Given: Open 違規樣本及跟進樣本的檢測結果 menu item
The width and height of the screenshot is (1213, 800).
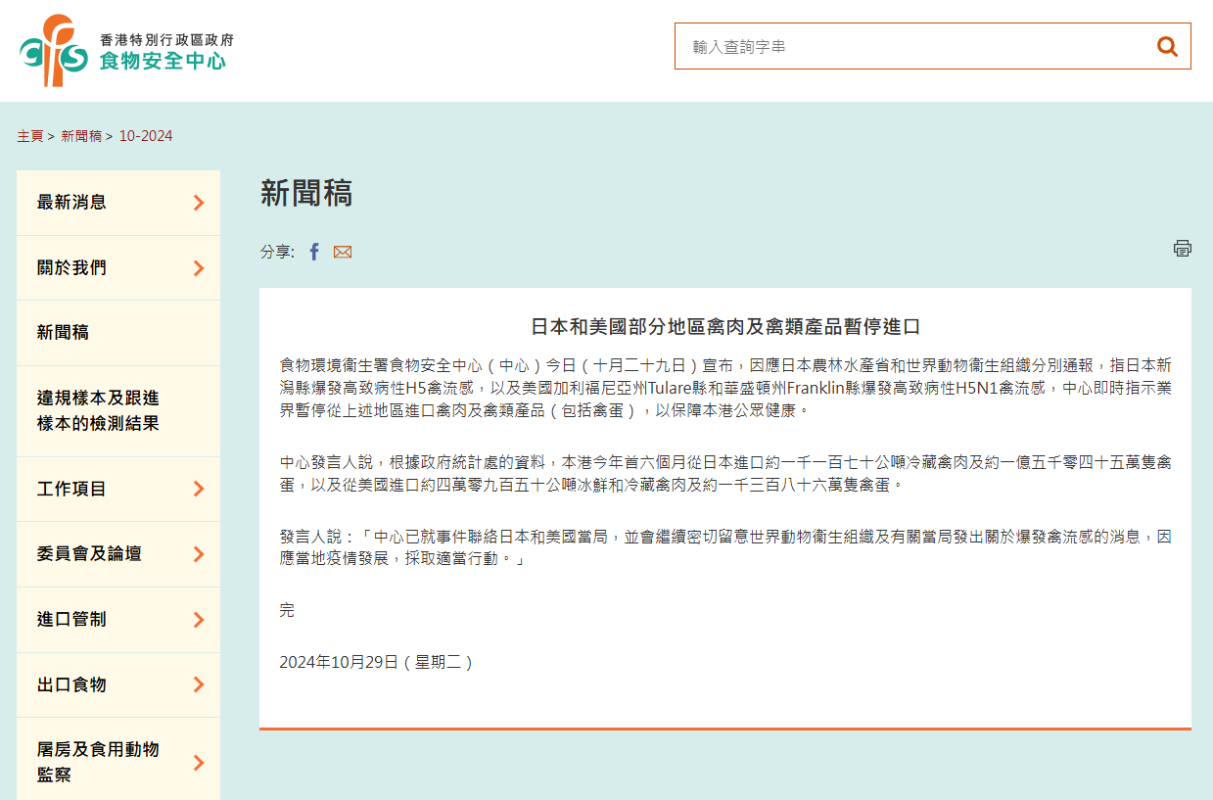Looking at the screenshot, I should coord(98,411).
